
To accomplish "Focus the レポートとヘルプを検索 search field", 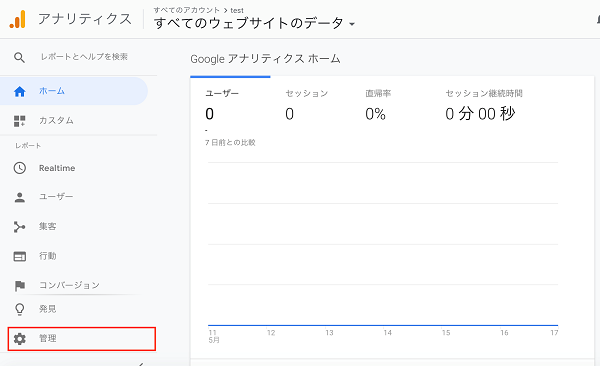I will 84,57.
